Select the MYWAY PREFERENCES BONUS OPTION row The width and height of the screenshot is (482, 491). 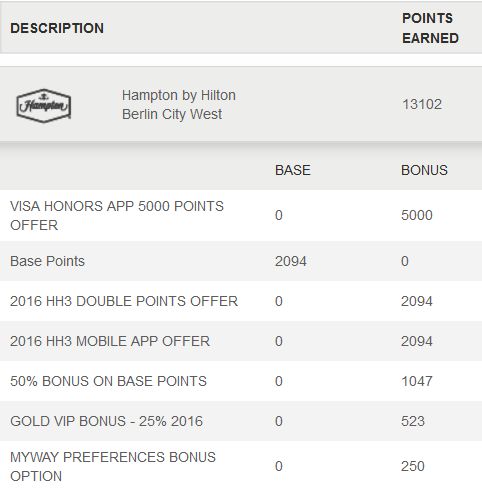coord(241,466)
